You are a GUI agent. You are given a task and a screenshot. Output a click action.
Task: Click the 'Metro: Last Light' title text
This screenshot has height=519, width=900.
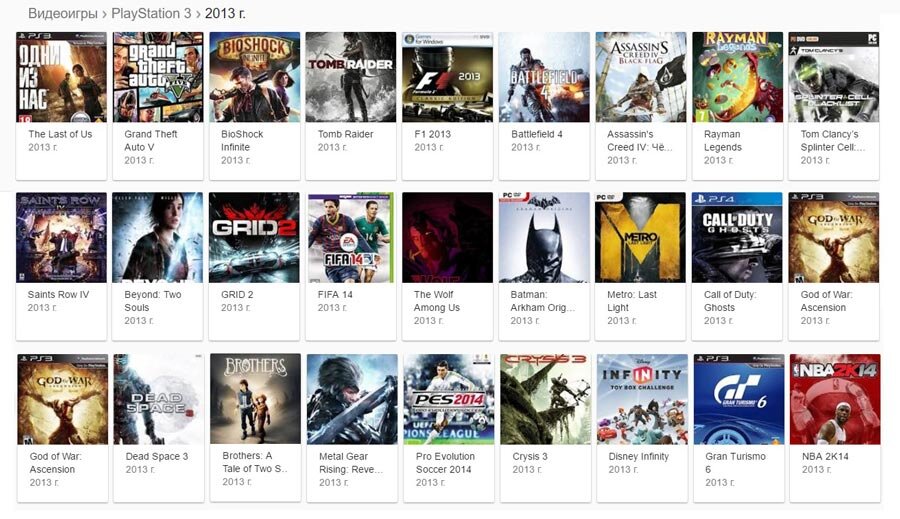pyautogui.click(x=632, y=301)
